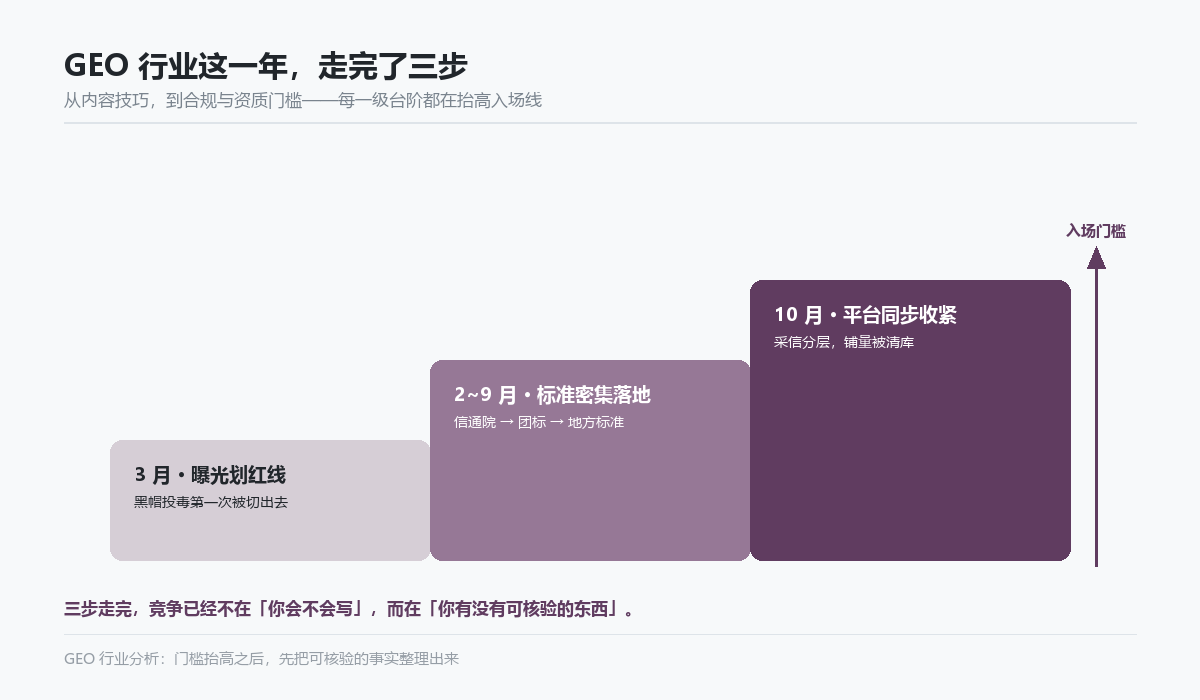Click the text '采信分层，铺量被清库'
Screen dimensions: 1200x700
coord(844,342)
